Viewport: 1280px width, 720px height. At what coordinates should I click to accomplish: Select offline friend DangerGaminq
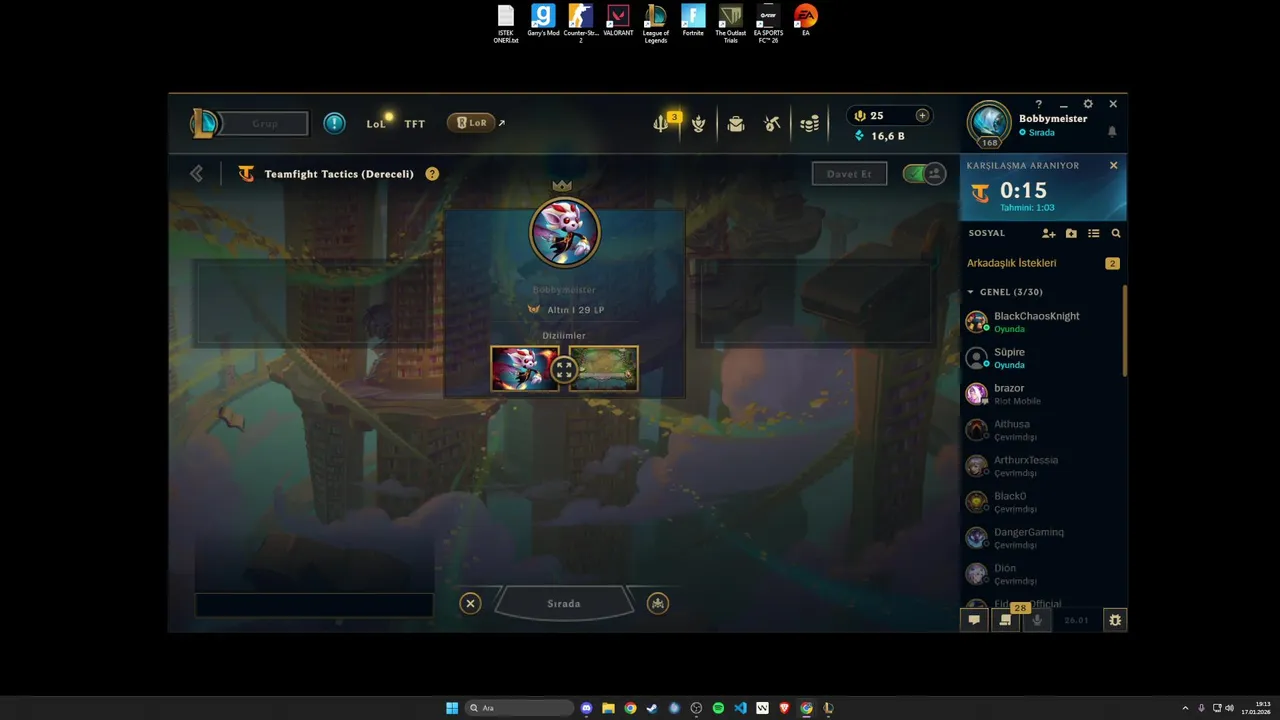coord(1041,538)
